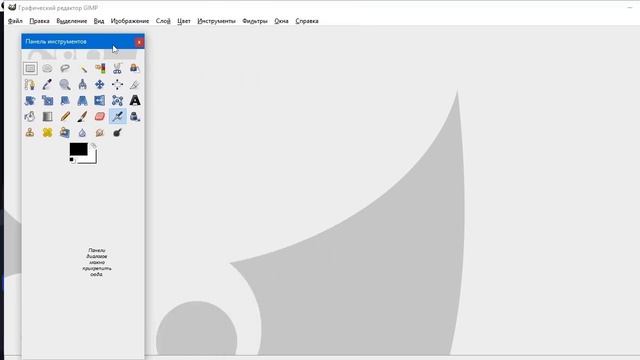640x360 pixels.
Task: Open the Справка menu
Action: (307, 21)
